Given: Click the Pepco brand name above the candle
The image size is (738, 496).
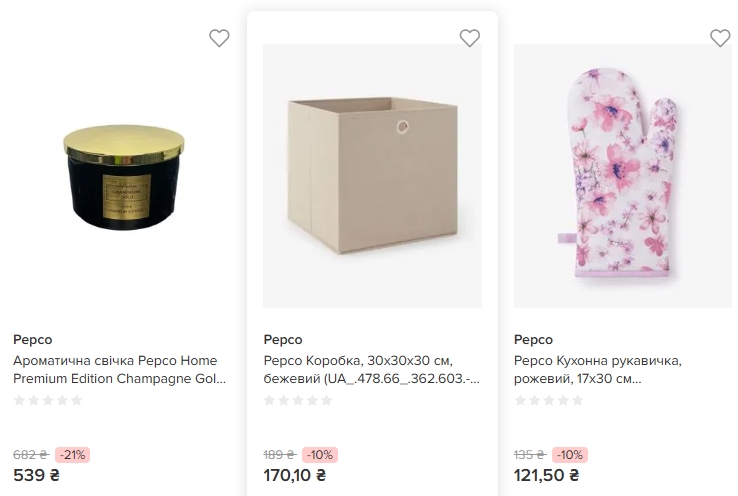Looking at the screenshot, I should tap(33, 340).
